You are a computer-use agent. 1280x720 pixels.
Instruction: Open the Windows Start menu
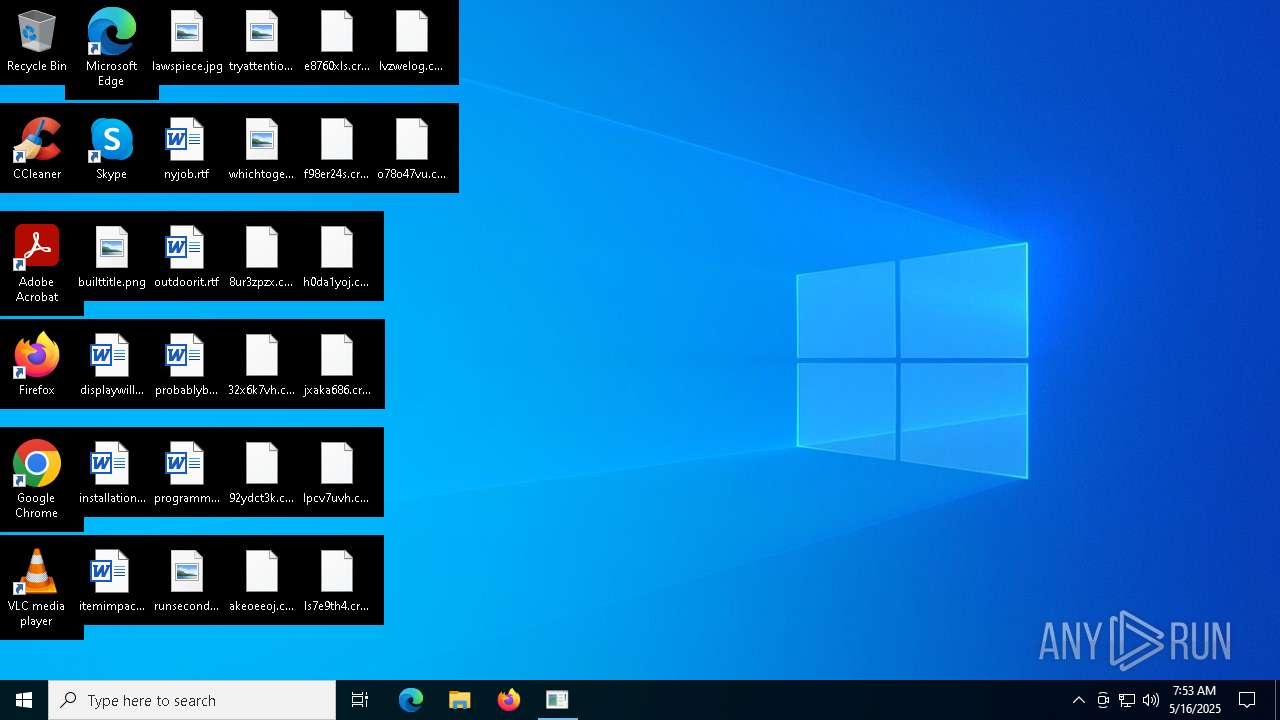click(24, 700)
